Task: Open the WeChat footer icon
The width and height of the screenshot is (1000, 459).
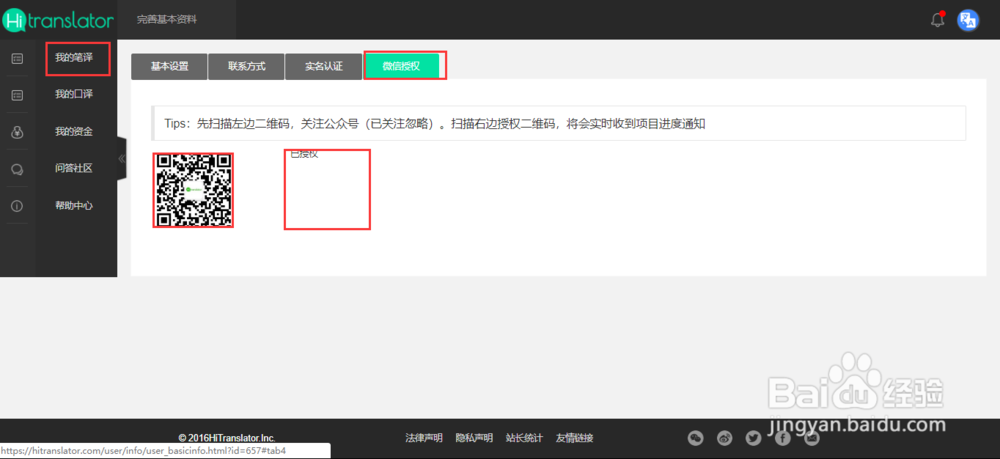Action: pyautogui.click(x=696, y=438)
